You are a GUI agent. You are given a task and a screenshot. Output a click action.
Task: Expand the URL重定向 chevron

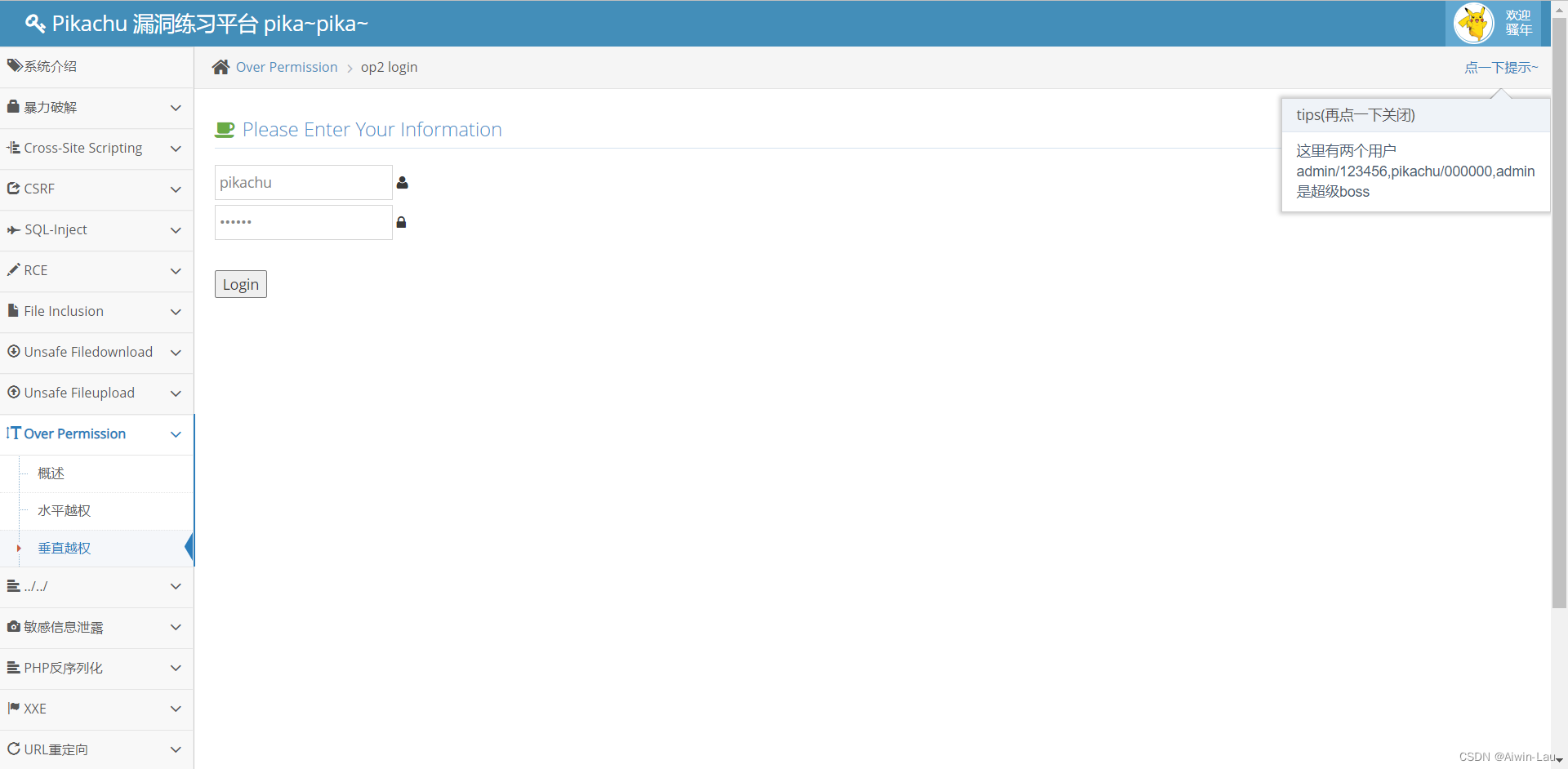[x=176, y=749]
